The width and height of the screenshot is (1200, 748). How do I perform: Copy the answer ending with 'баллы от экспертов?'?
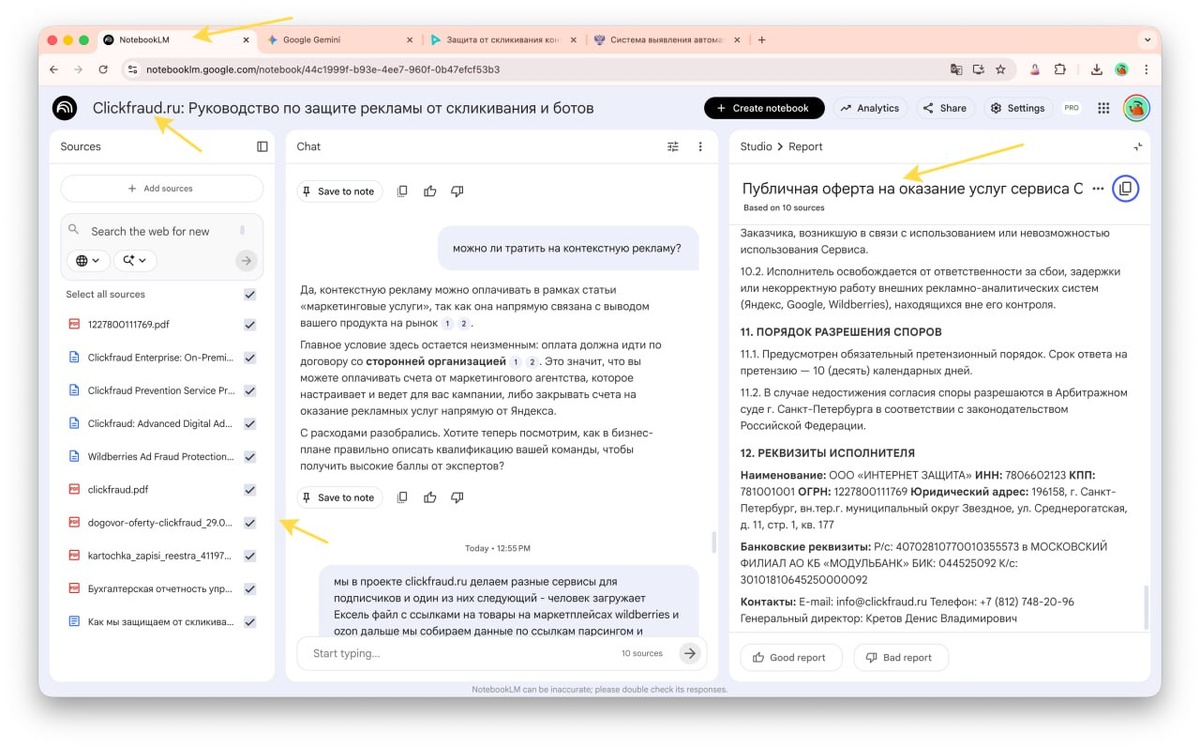402,497
